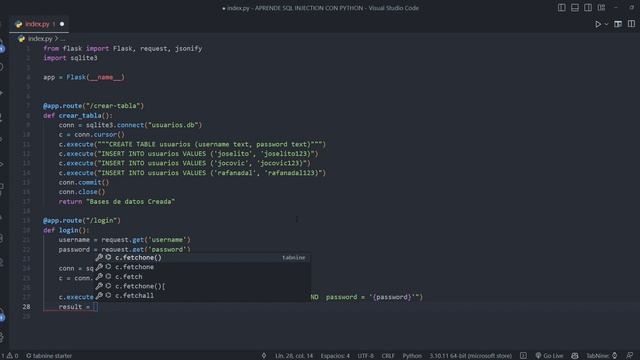
Task: Change indentation via Espacios: 4
Action: 335,356
